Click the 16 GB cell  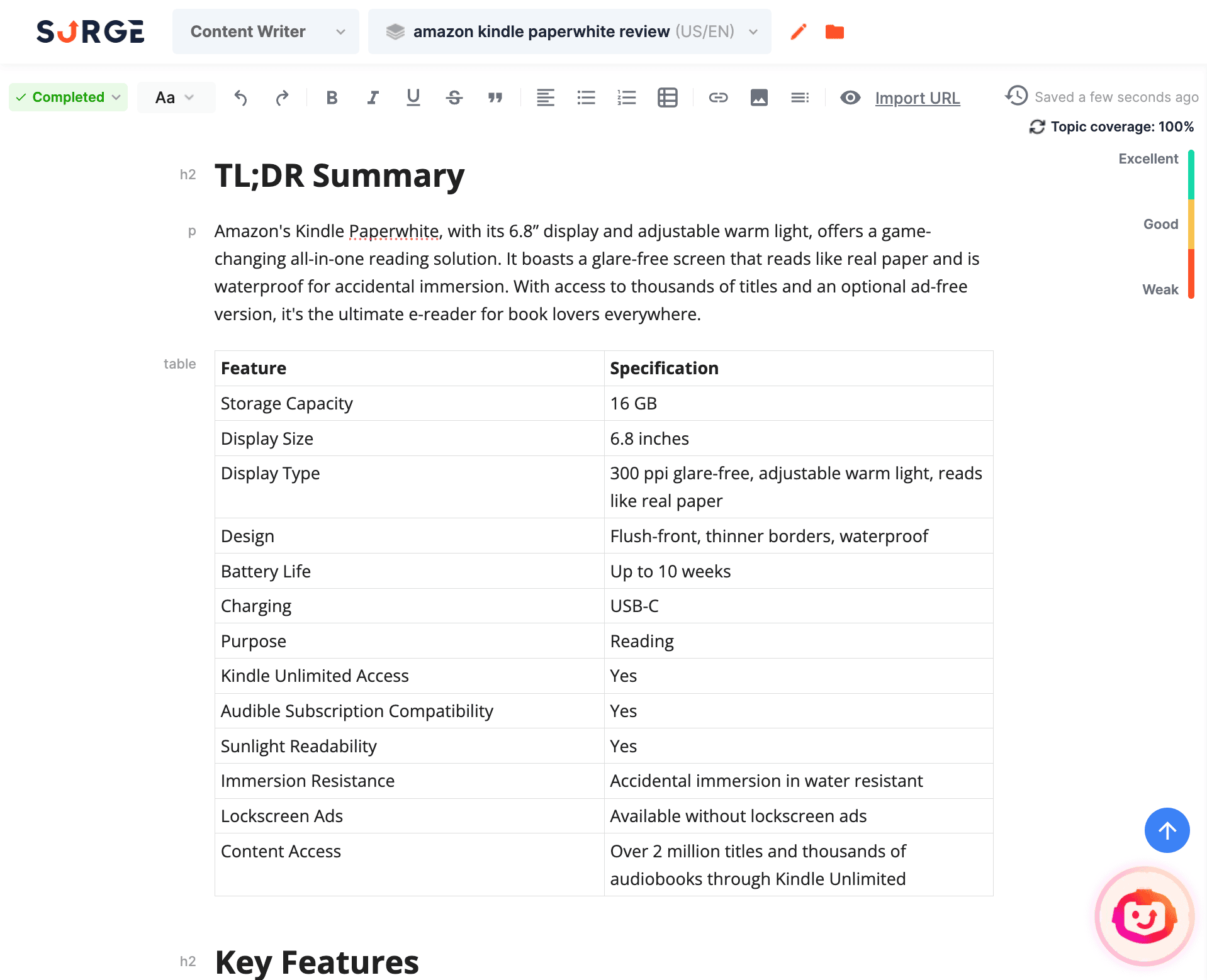coord(798,404)
